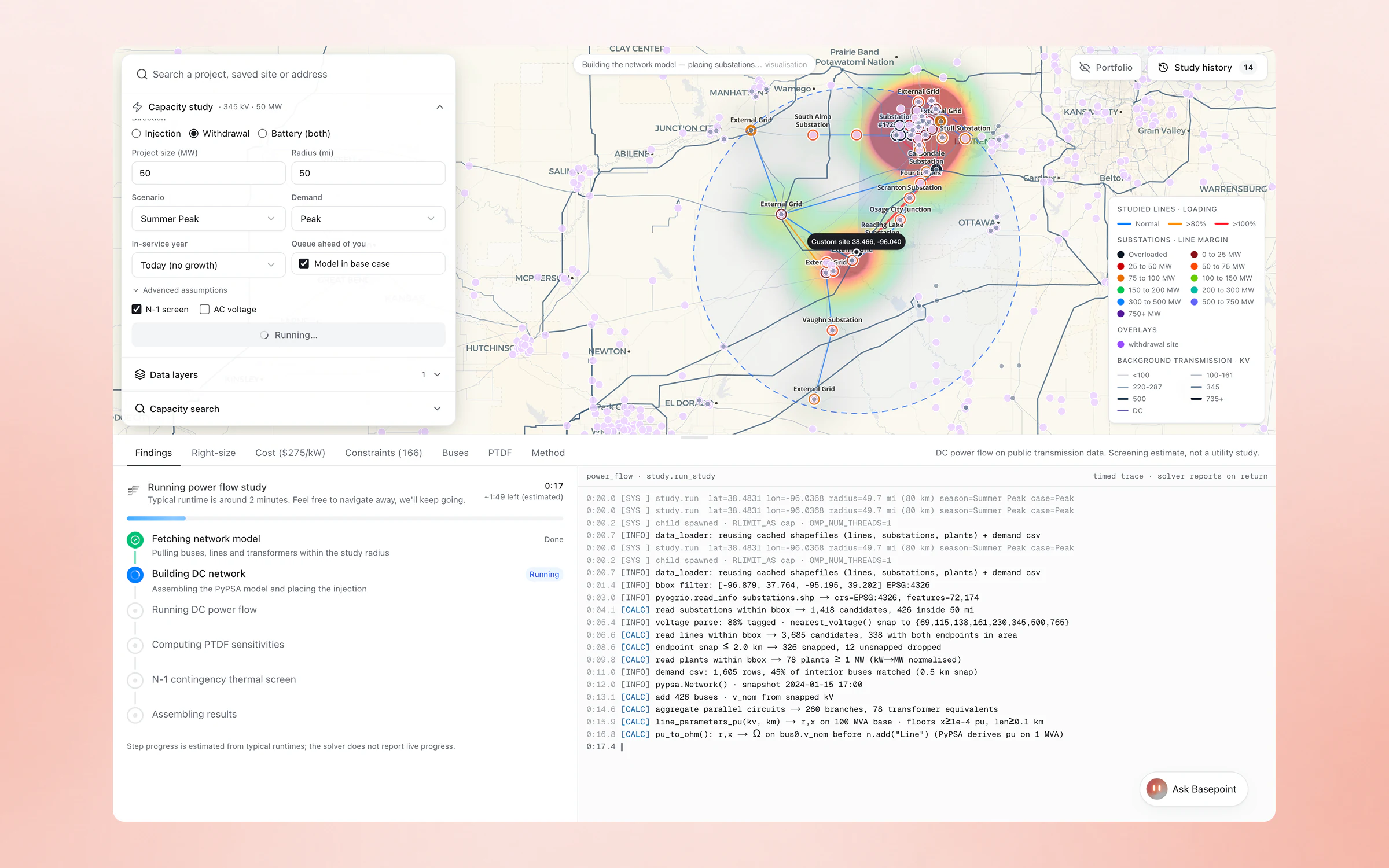Click the Vaughn Substation map marker
The height and width of the screenshot is (868, 1389).
(x=832, y=330)
